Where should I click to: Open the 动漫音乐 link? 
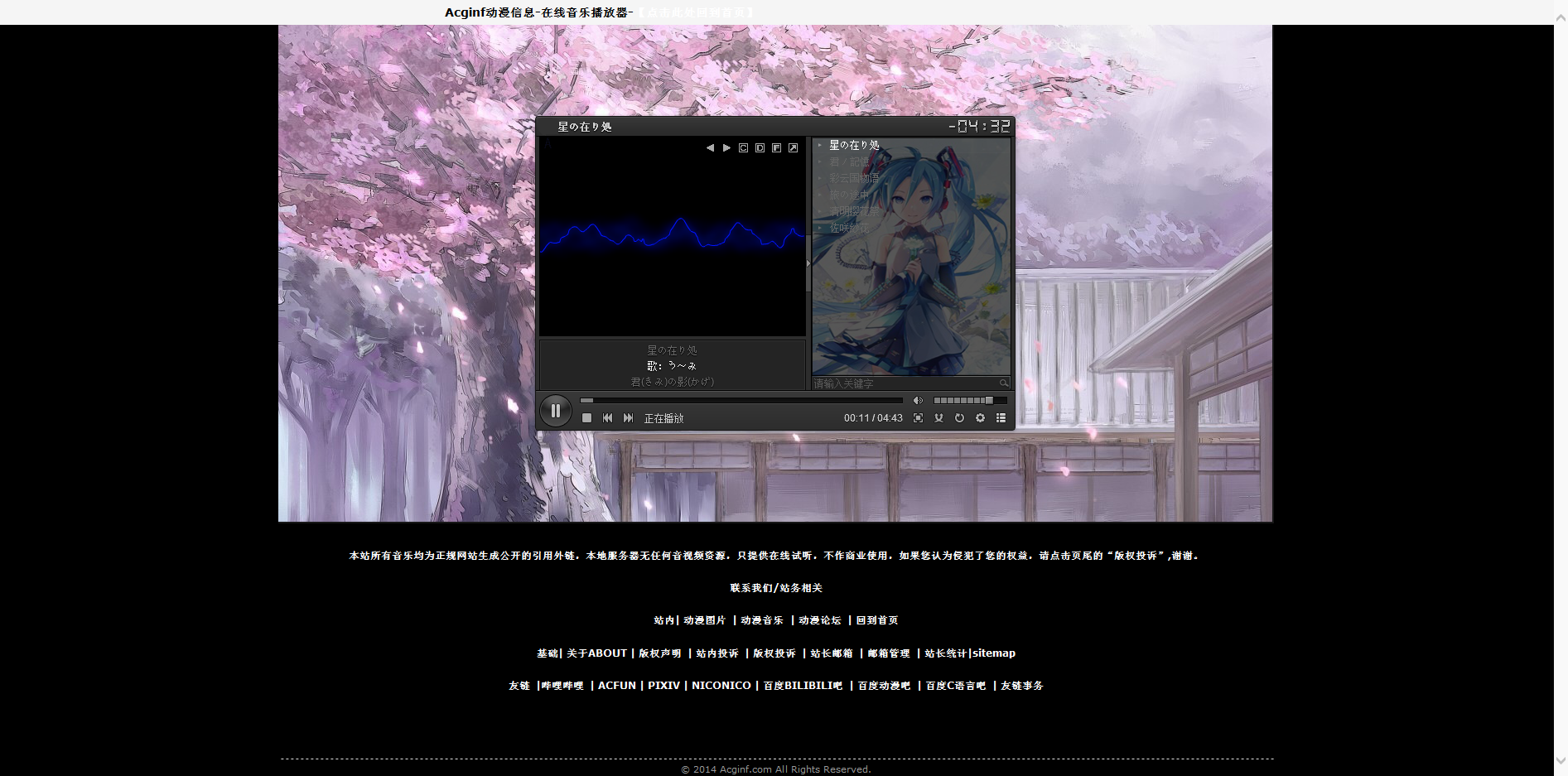coord(762,620)
